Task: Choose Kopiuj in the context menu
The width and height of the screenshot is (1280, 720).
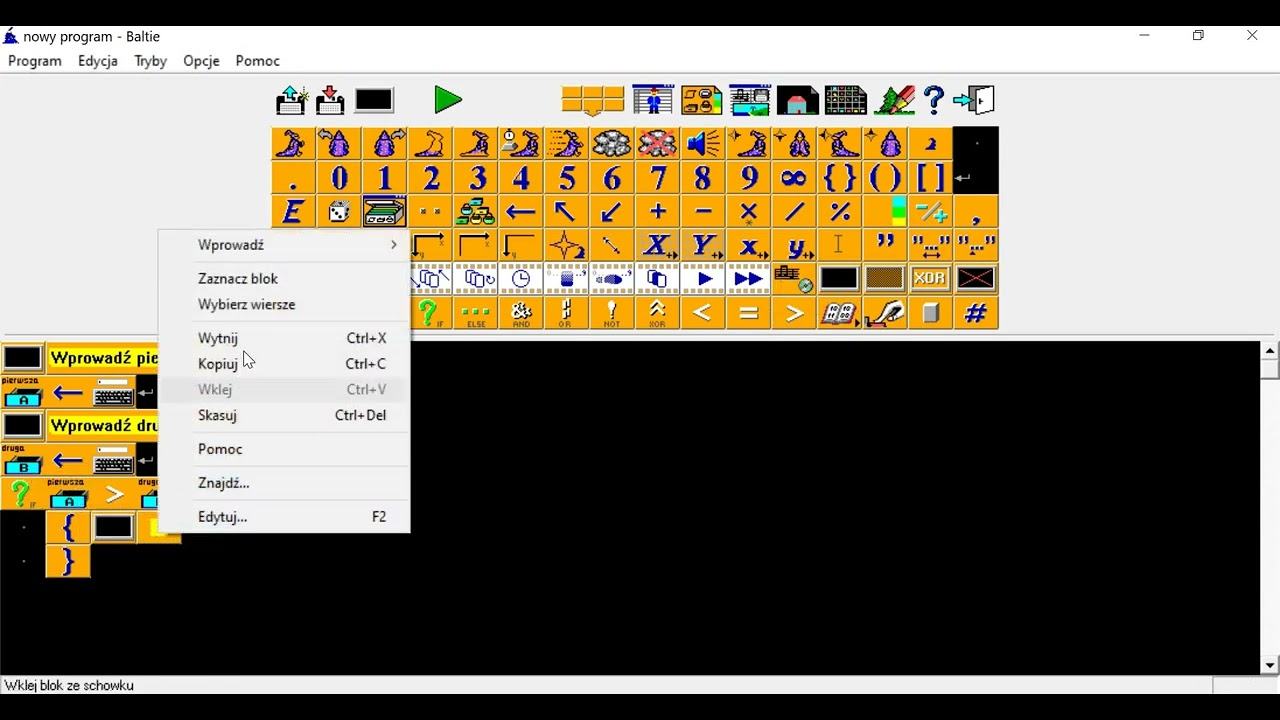Action: point(284,364)
